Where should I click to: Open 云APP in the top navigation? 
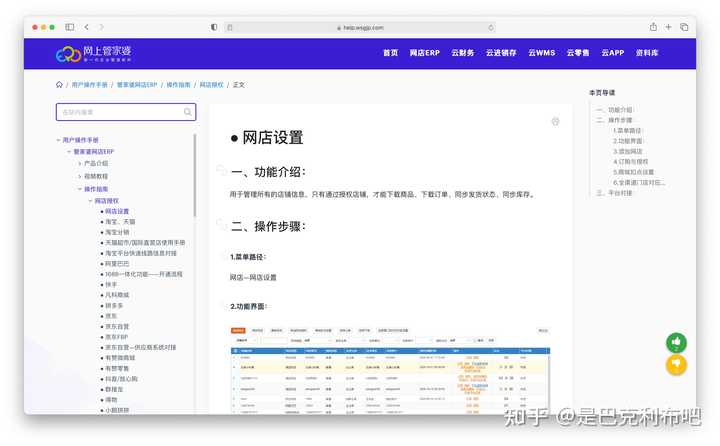[x=613, y=53]
